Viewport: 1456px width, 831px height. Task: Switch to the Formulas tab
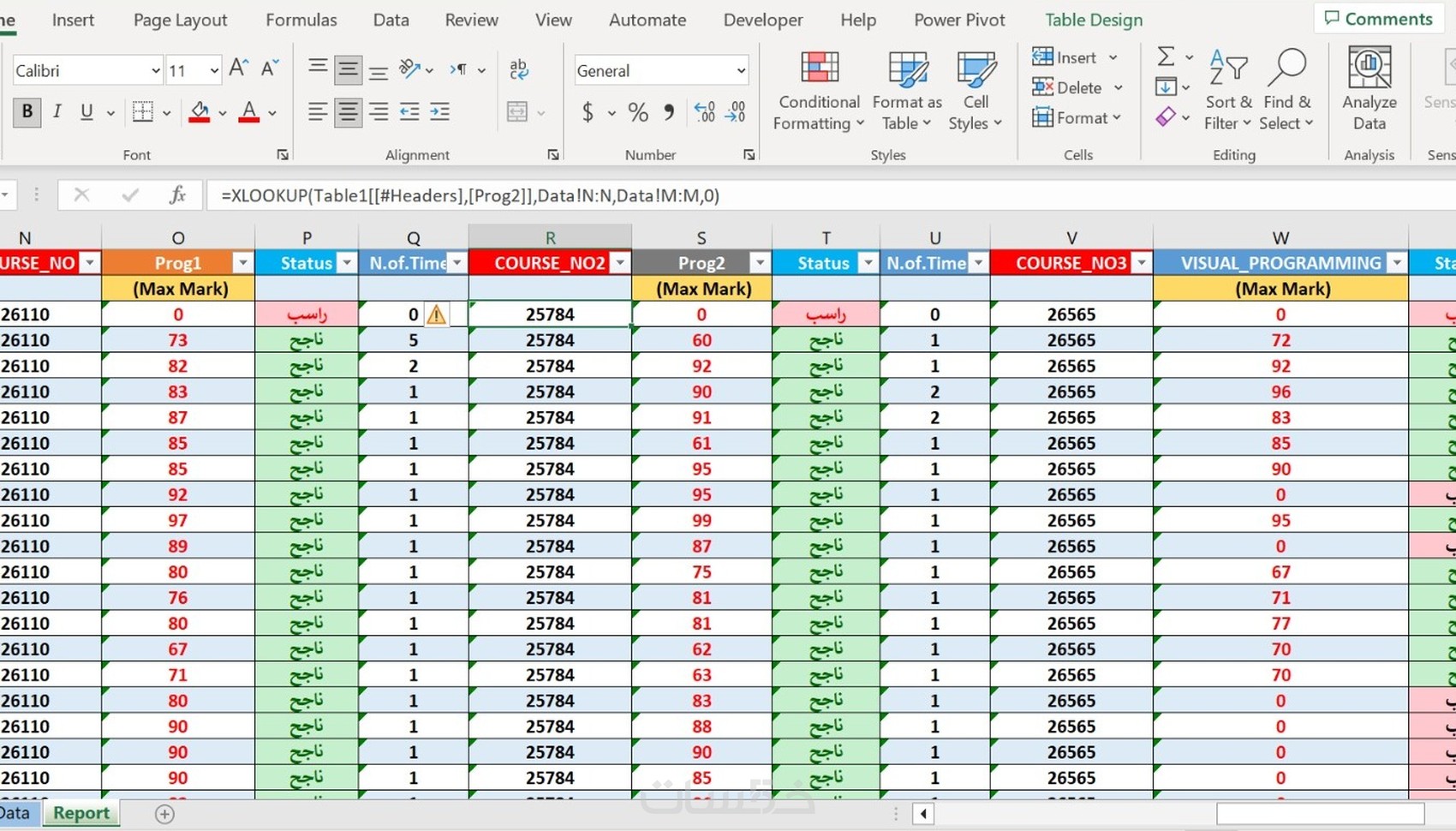pyautogui.click(x=301, y=20)
